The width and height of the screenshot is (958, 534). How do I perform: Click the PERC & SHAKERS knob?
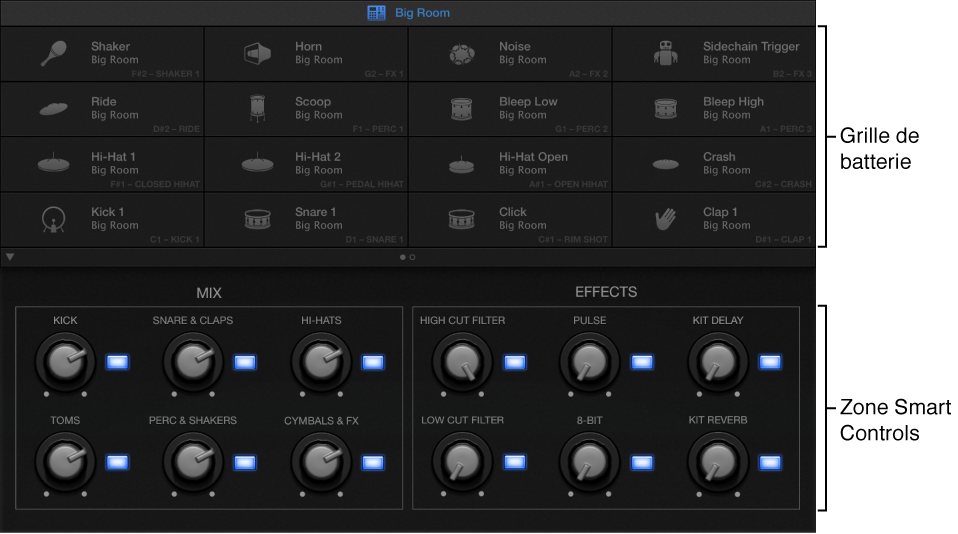[x=193, y=462]
